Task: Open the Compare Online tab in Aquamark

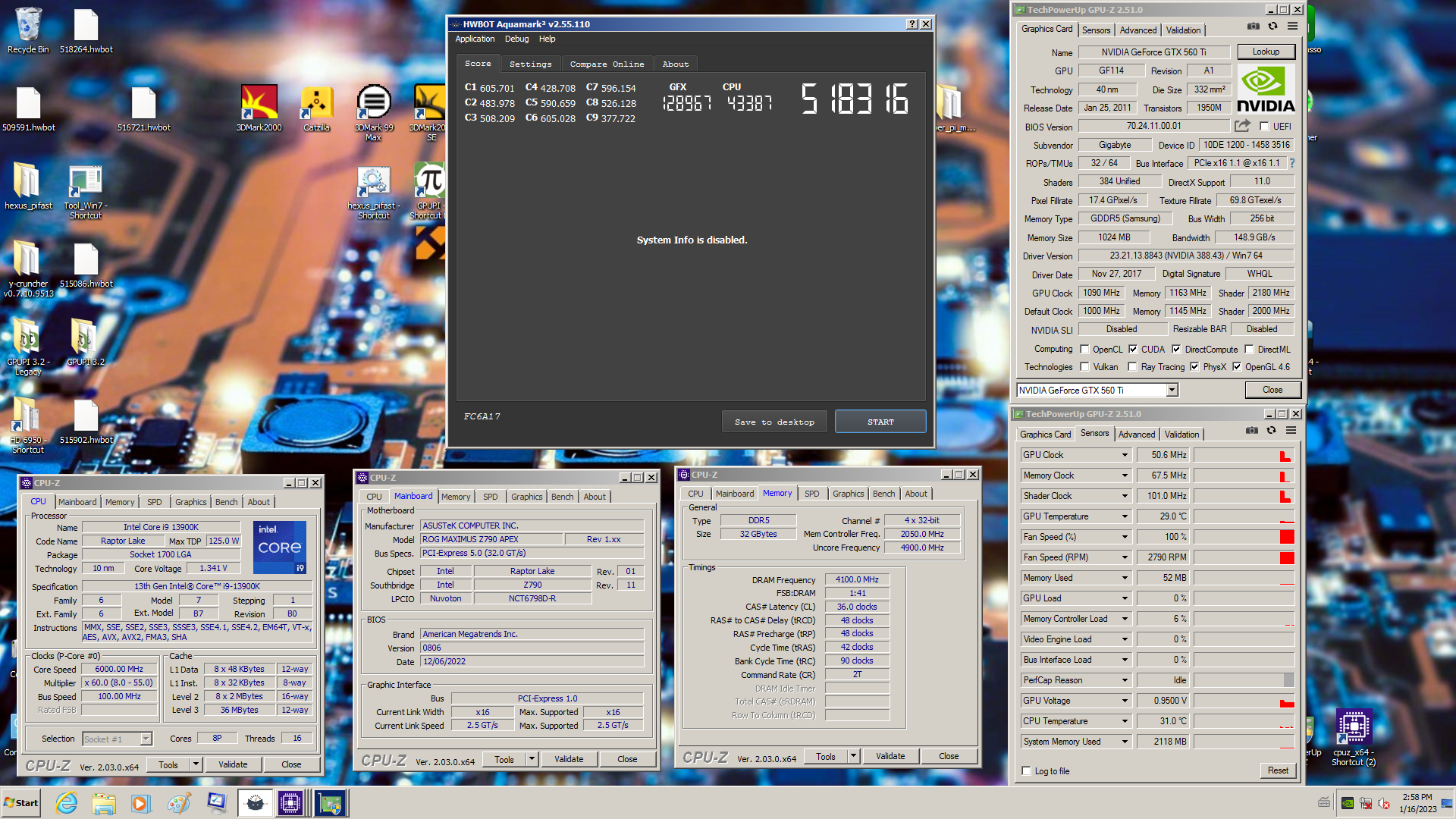Action: click(x=607, y=64)
